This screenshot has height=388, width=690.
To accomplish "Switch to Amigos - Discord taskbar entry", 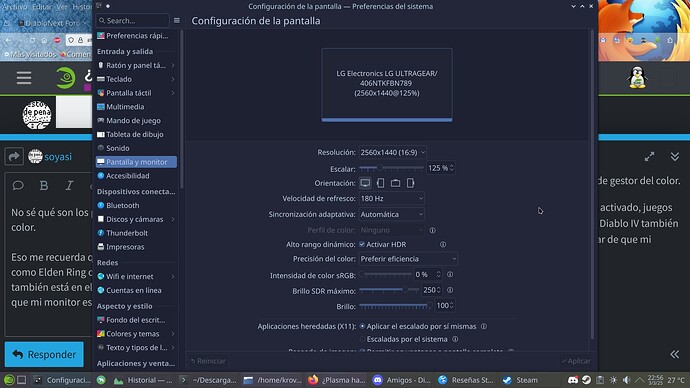I will 401,380.
